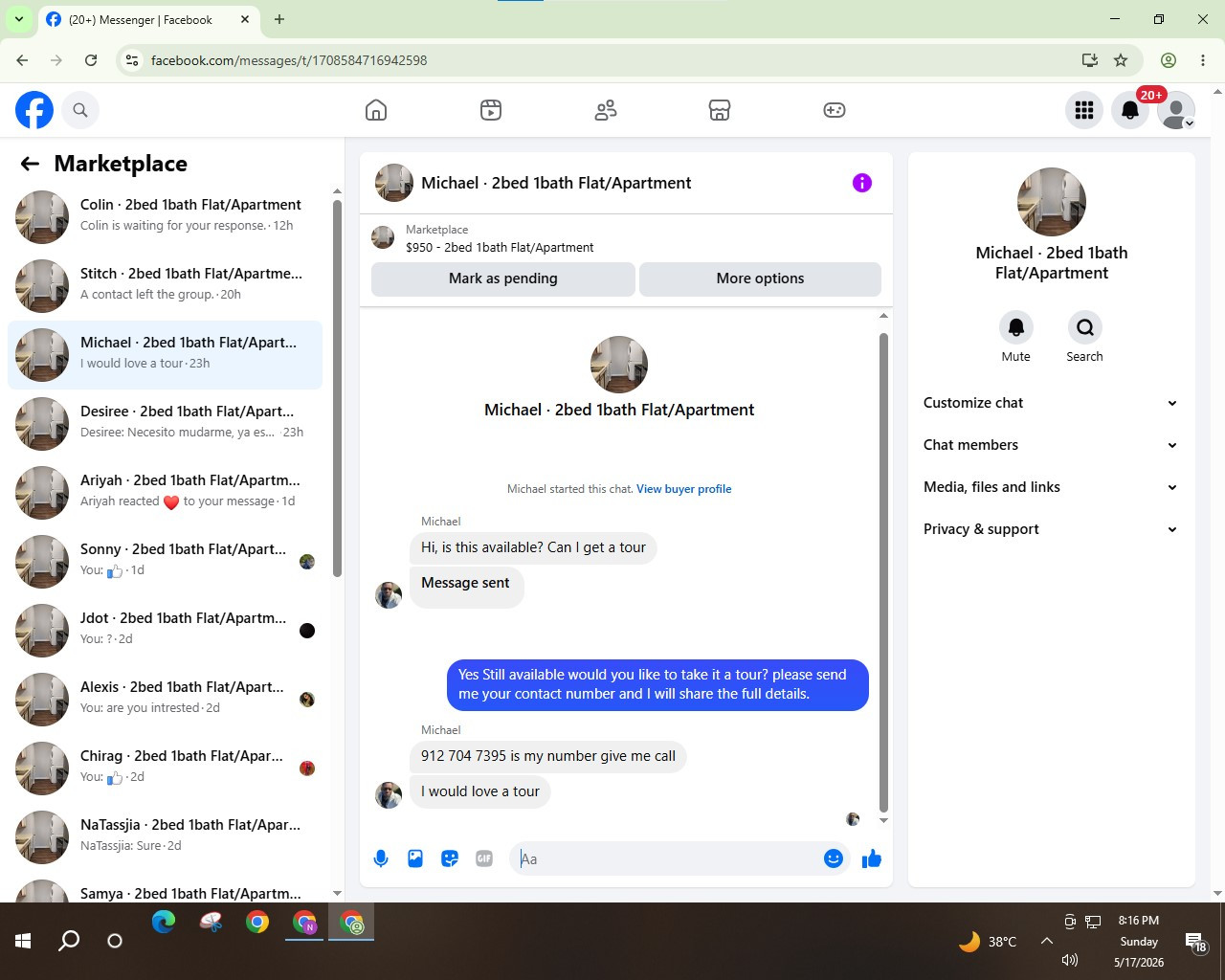The height and width of the screenshot is (980, 1225).
Task: Click the browser Back arrow
Action: pos(22,60)
